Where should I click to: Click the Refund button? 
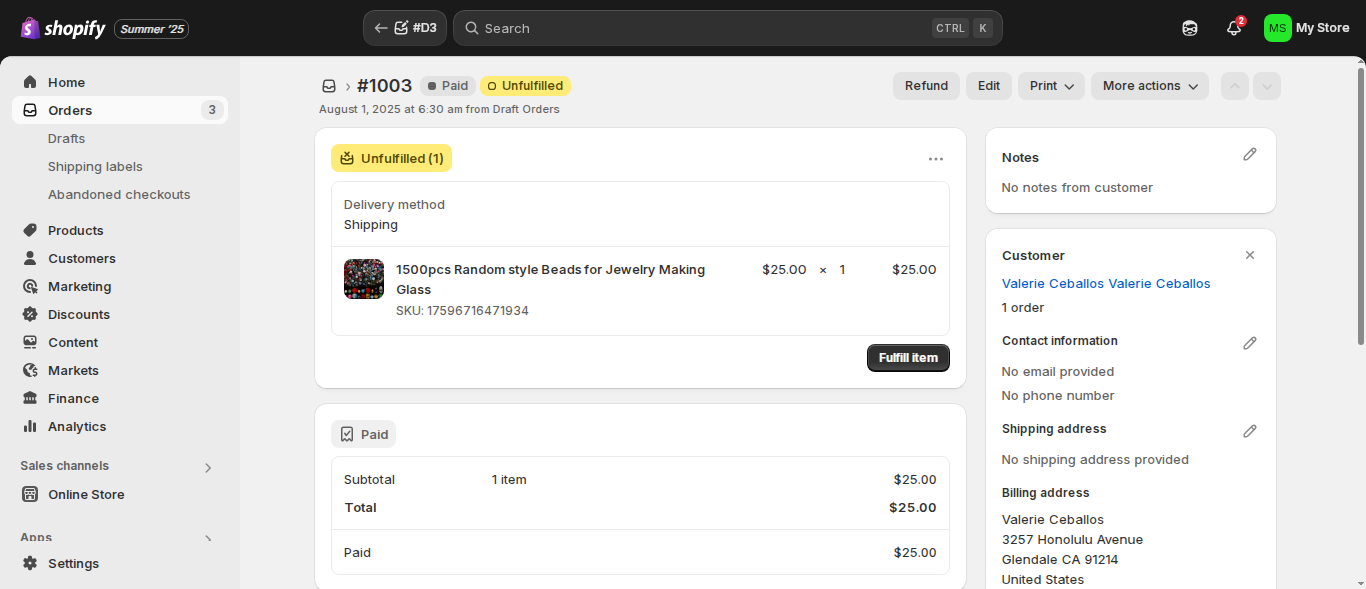926,86
